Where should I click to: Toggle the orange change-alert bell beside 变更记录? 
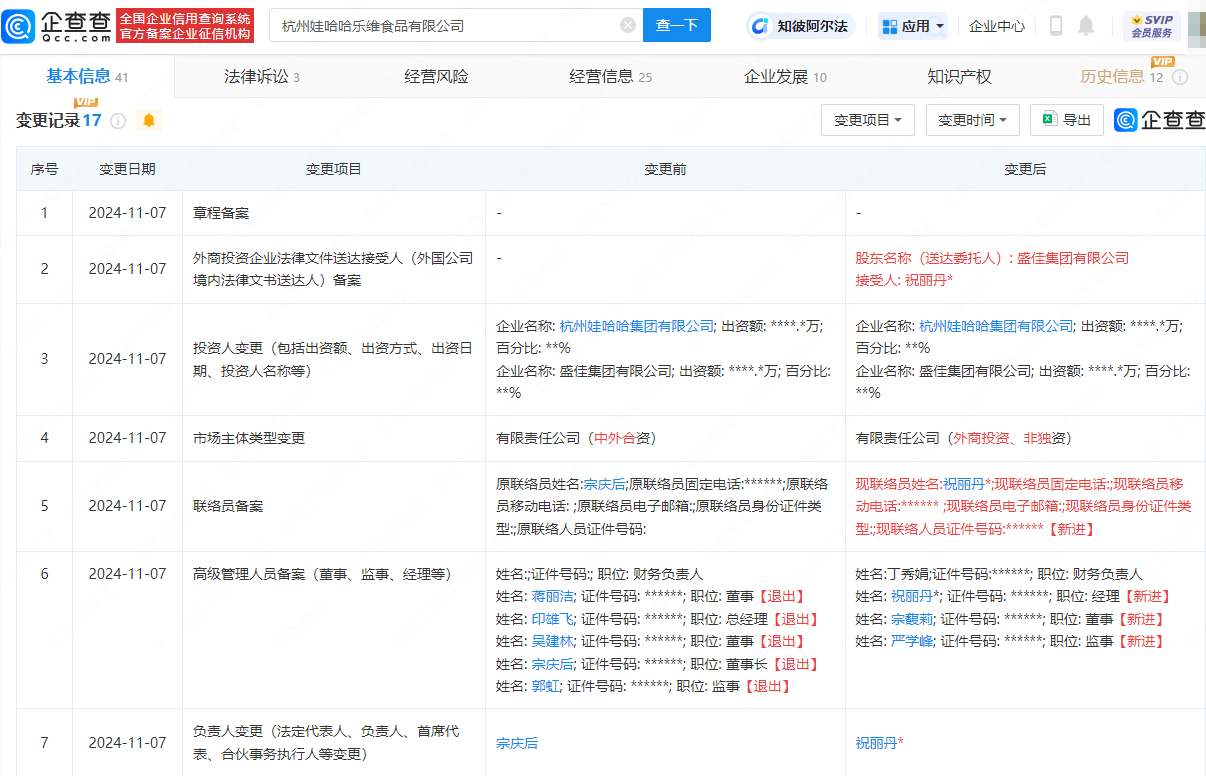pos(149,121)
